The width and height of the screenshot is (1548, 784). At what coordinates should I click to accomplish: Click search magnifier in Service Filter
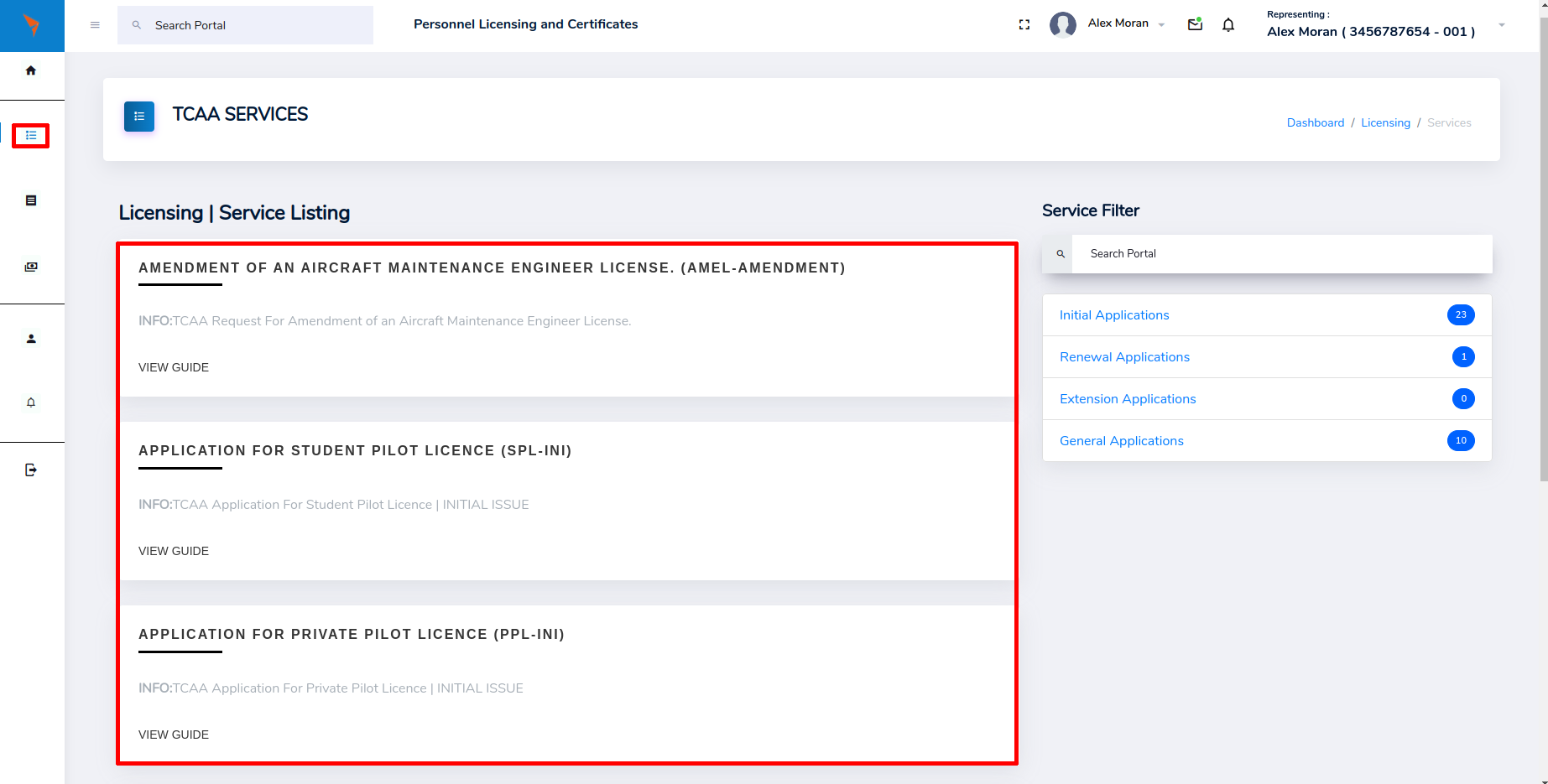1061,253
